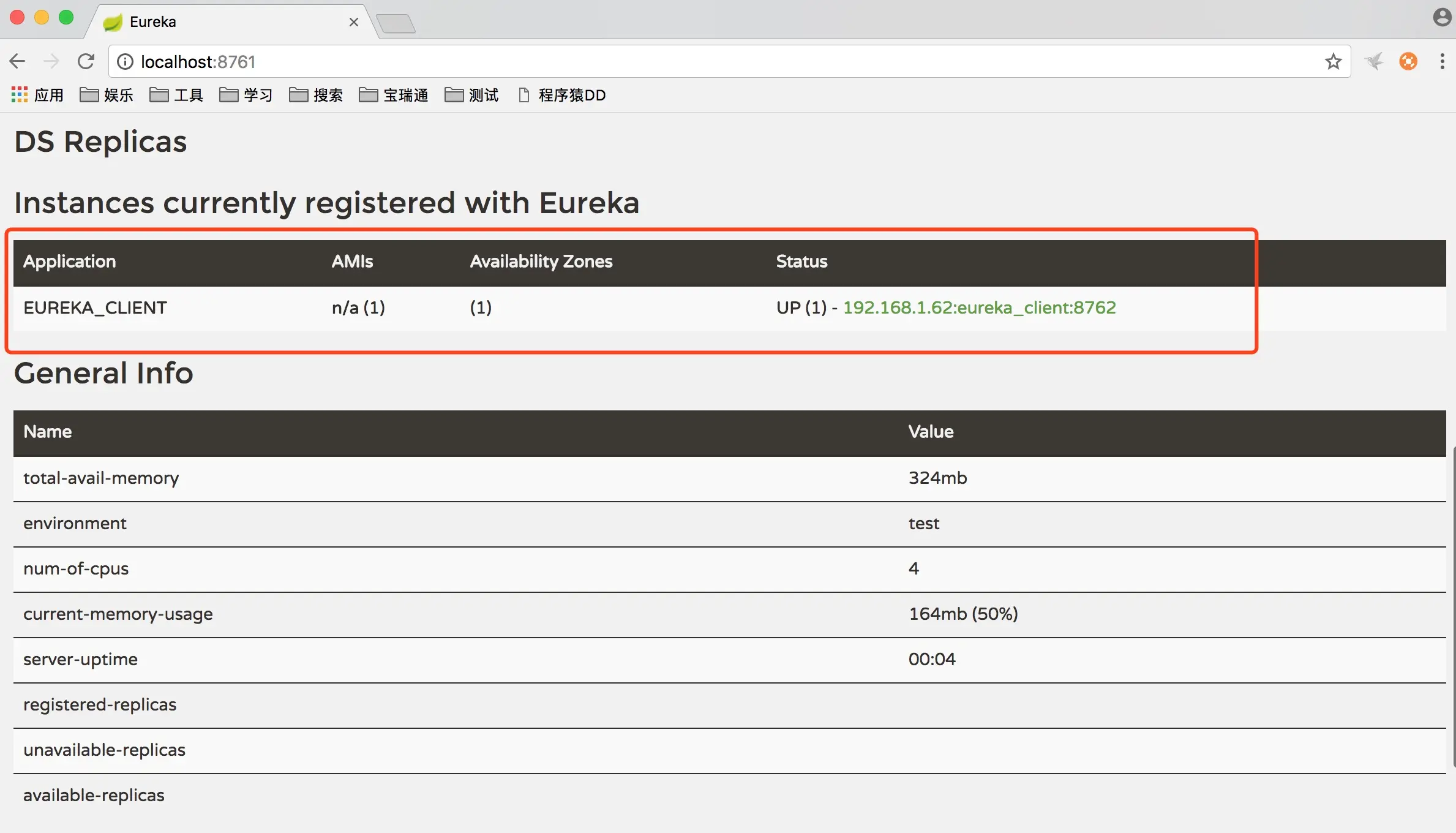Image resolution: width=1456 pixels, height=833 pixels.
Task: Open the Chrome three-dot menu
Action: click(1442, 61)
